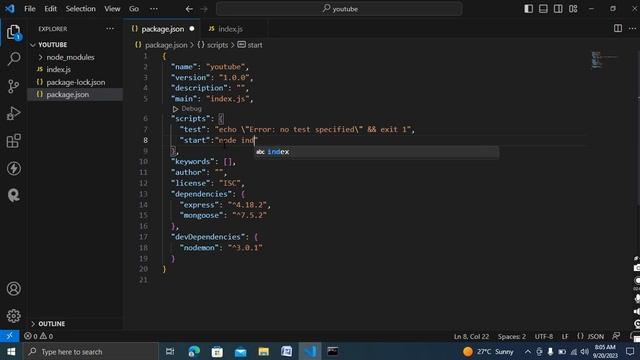The height and width of the screenshot is (360, 640).
Task: Open Task View in the taskbar
Action: (x=170, y=351)
